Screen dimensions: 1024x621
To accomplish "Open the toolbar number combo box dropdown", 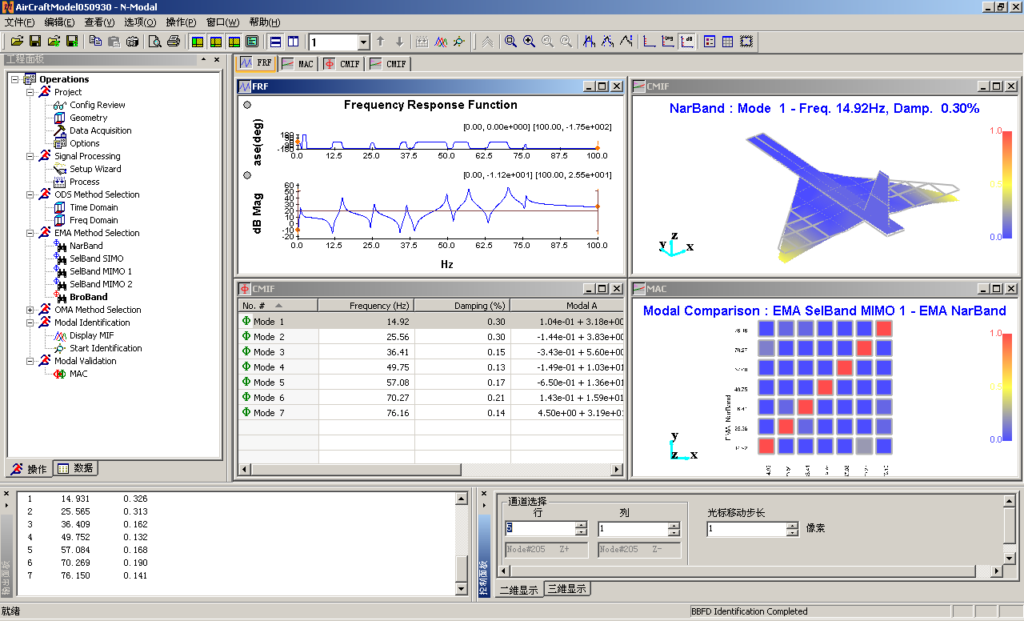I will click(x=364, y=42).
